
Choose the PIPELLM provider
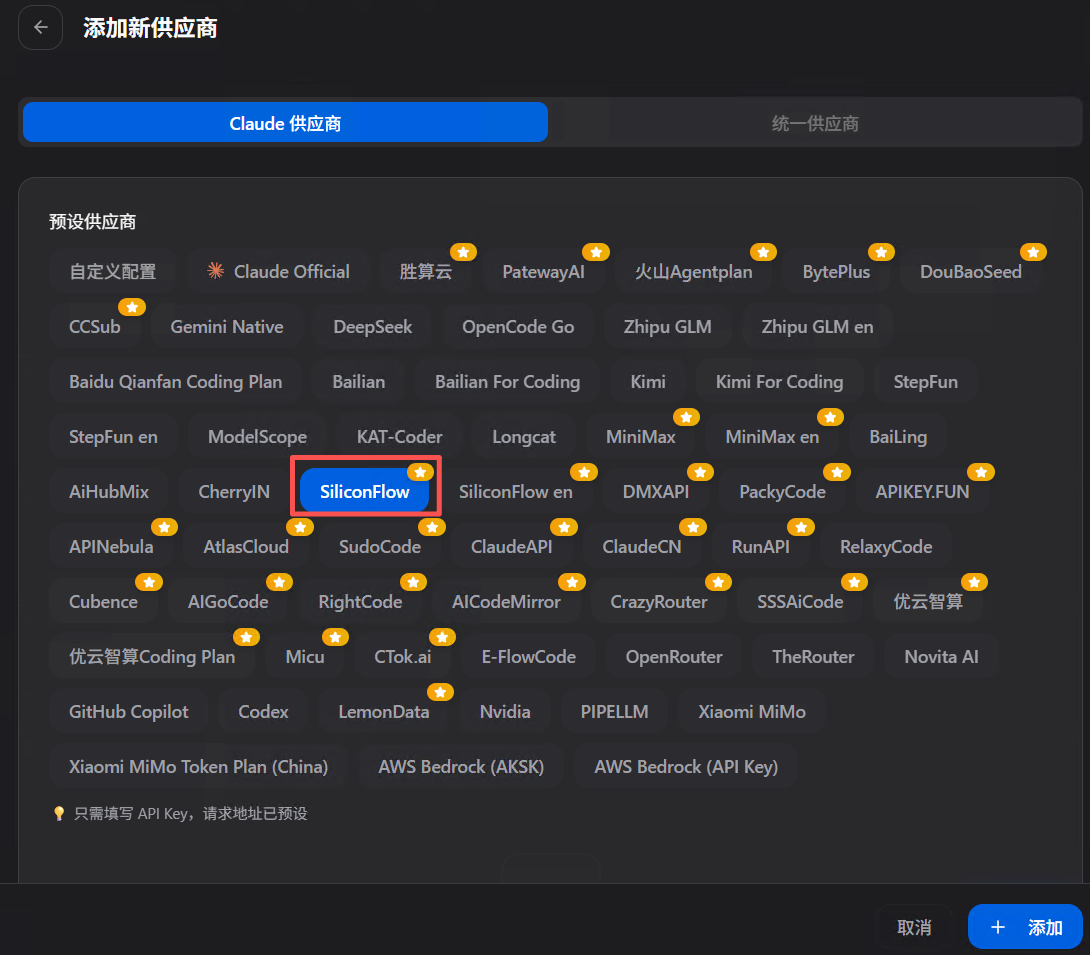click(614, 710)
